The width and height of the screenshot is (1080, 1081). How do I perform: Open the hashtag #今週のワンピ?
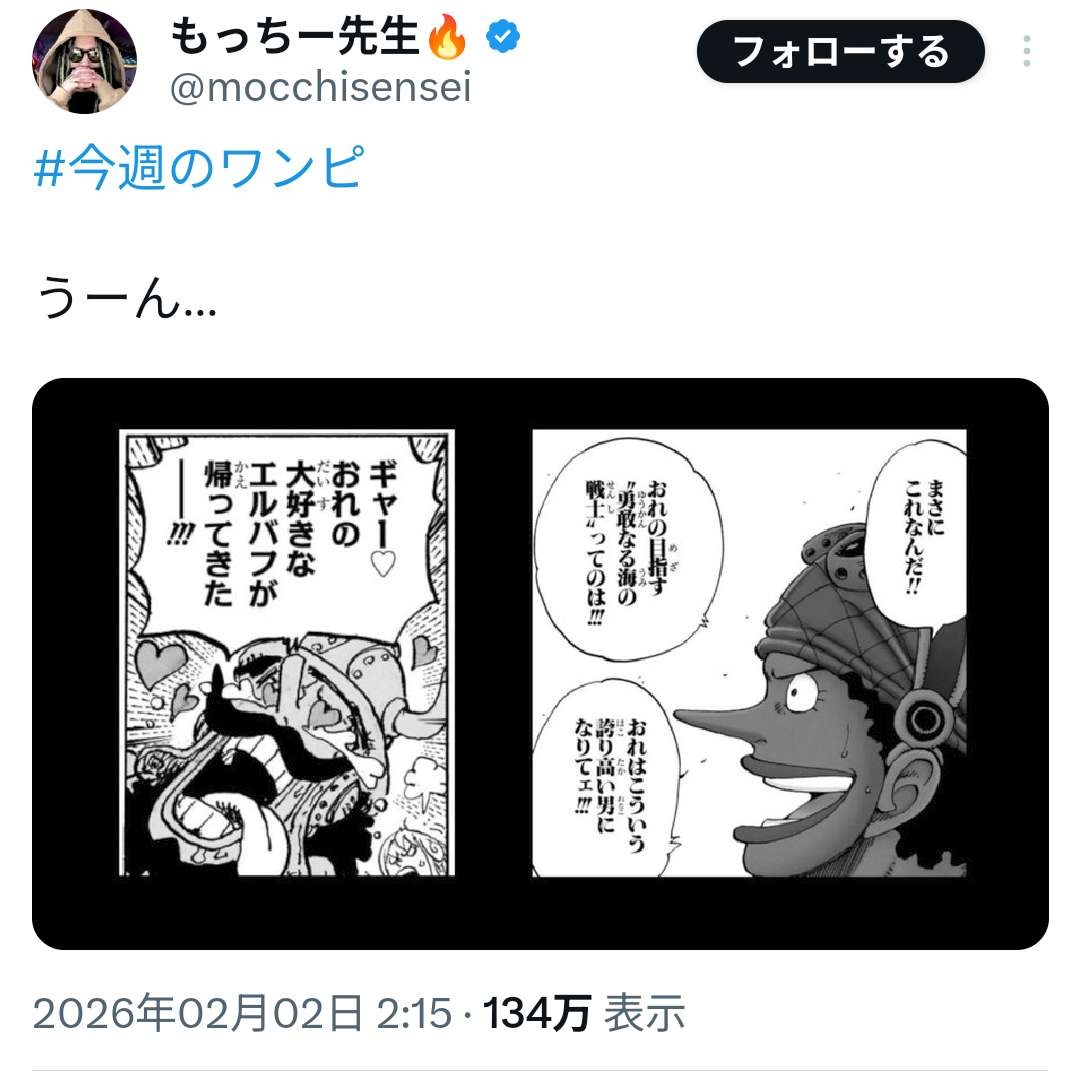click(x=198, y=168)
